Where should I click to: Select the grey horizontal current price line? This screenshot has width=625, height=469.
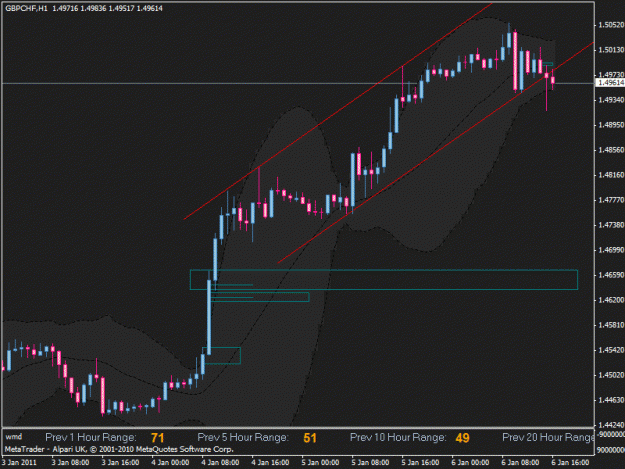298,83
